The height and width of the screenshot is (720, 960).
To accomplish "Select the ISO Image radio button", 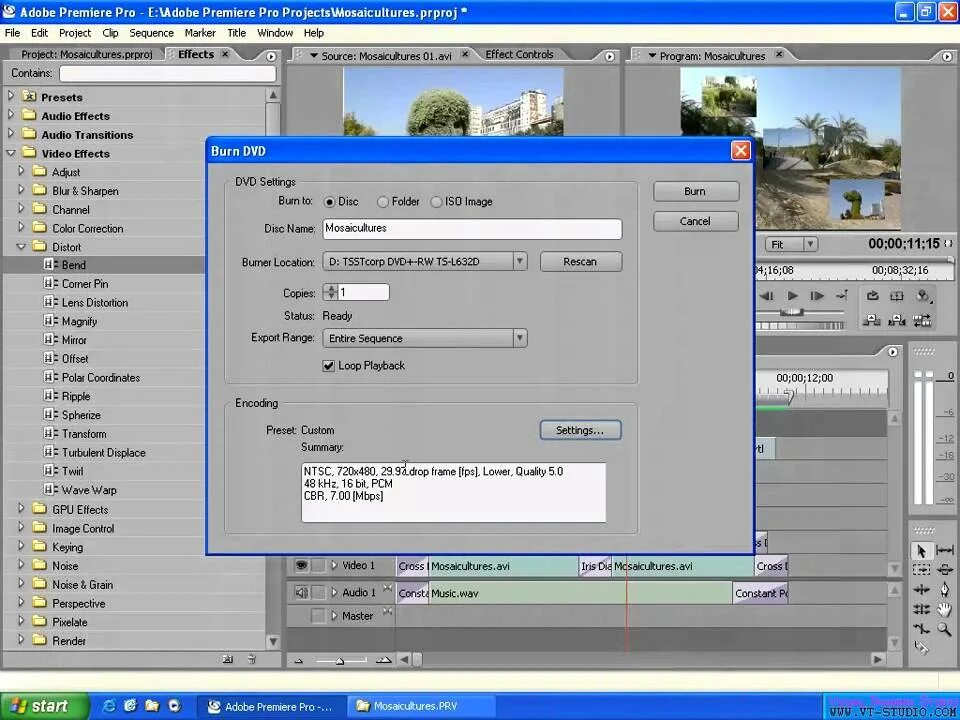I will 436,201.
